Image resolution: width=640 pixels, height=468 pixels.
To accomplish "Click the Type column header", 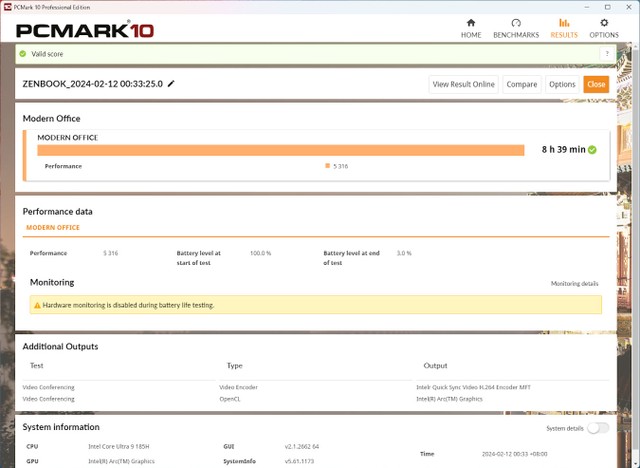I will [235, 366].
